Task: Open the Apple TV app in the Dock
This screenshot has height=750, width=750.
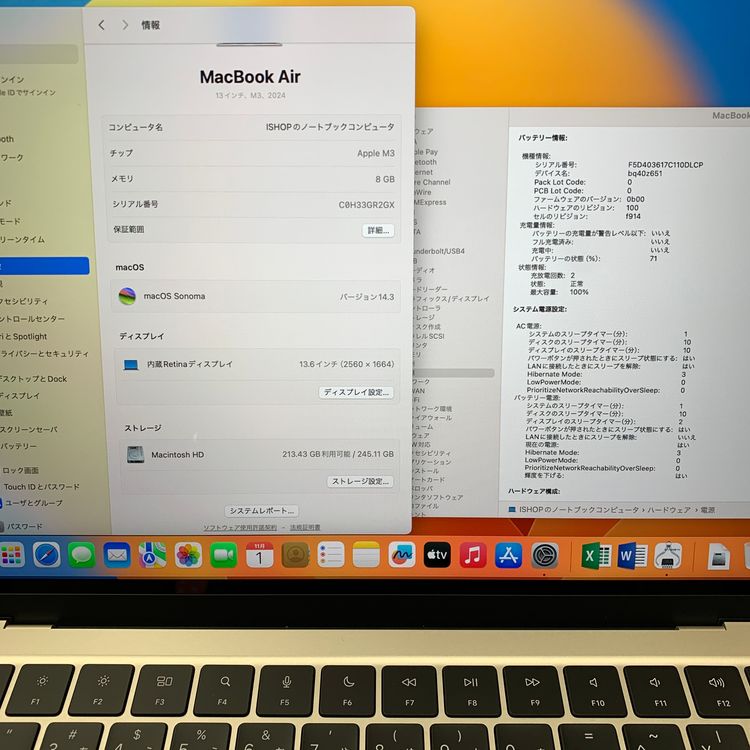Action: tap(437, 555)
